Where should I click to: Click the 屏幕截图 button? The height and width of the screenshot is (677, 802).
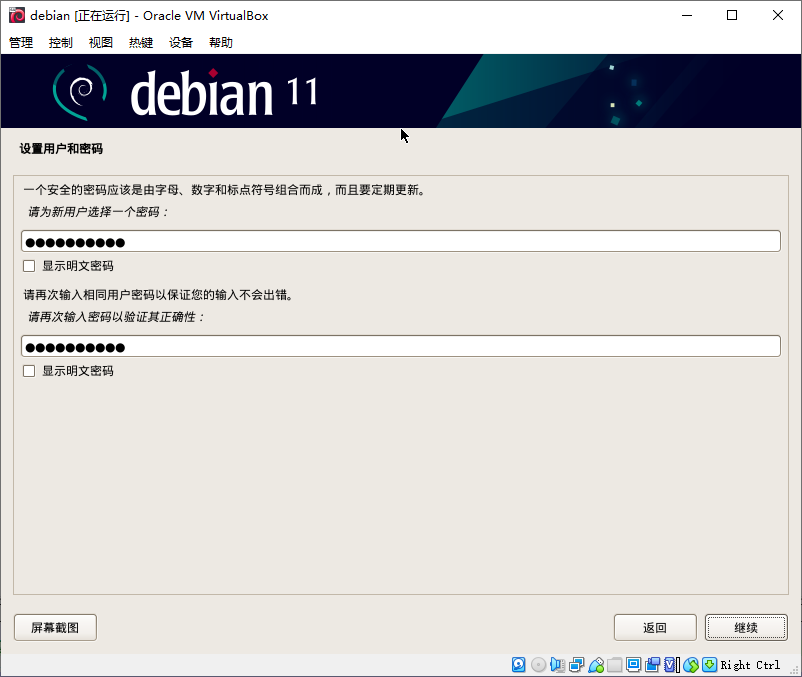coord(55,627)
